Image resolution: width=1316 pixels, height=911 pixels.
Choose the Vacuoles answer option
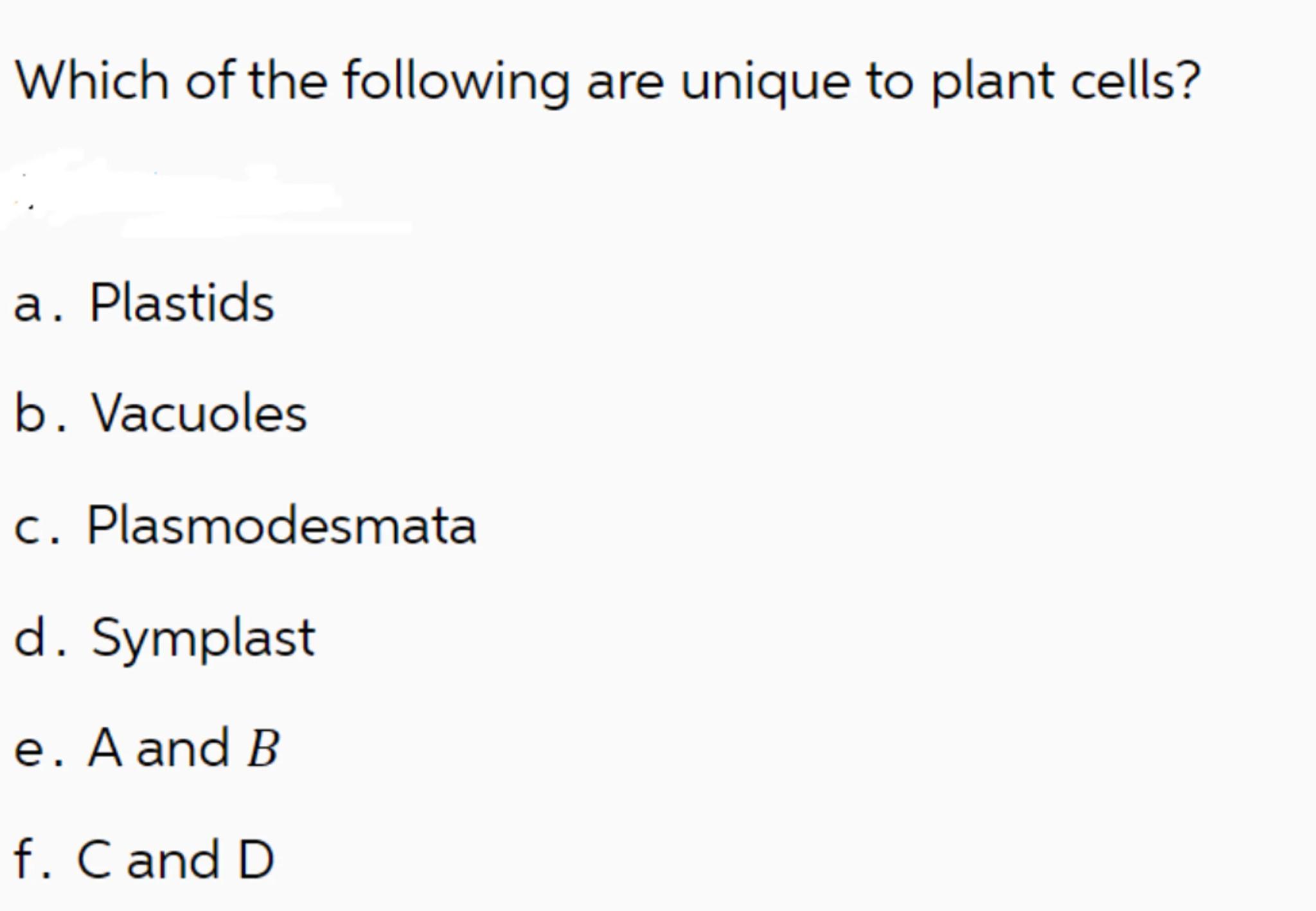click(199, 413)
